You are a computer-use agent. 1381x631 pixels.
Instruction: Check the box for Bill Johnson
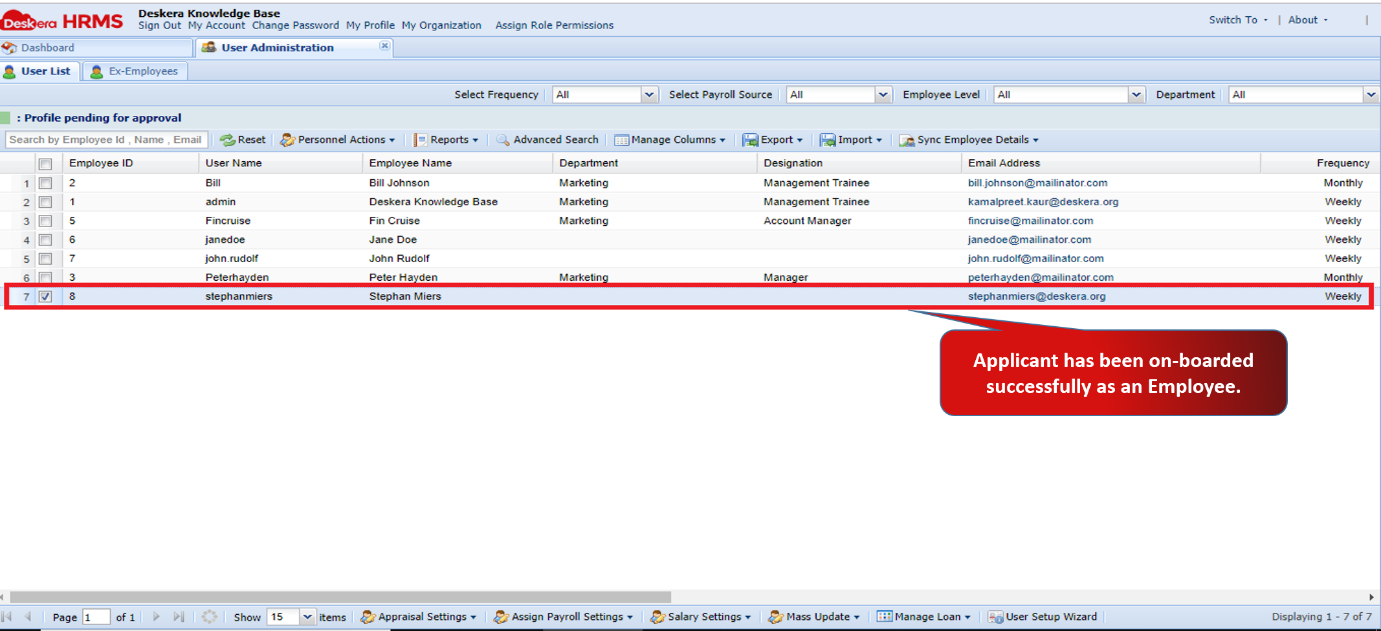45,183
